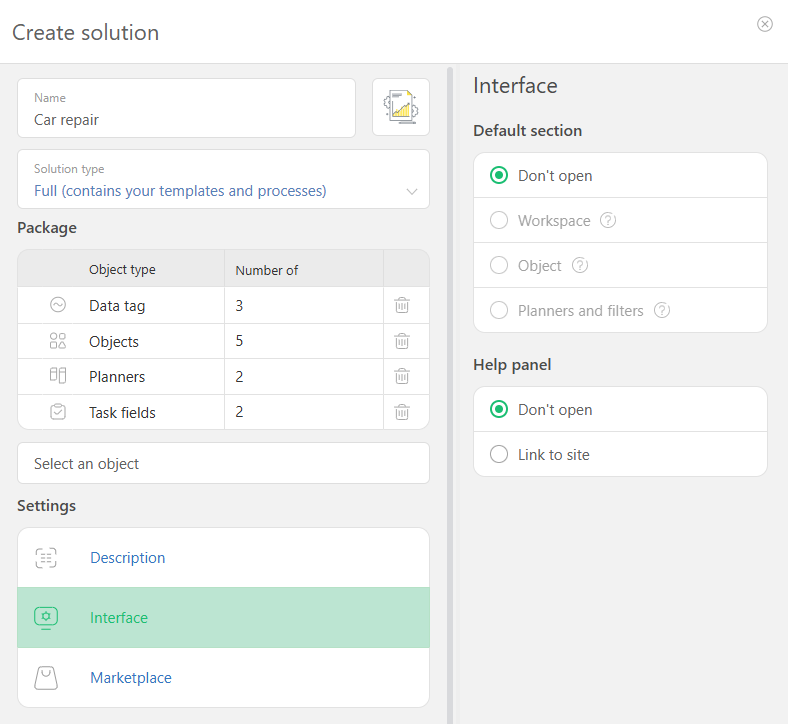Image resolution: width=788 pixels, height=724 pixels.
Task: Choose Link to site for Help panel
Action: click(x=499, y=454)
